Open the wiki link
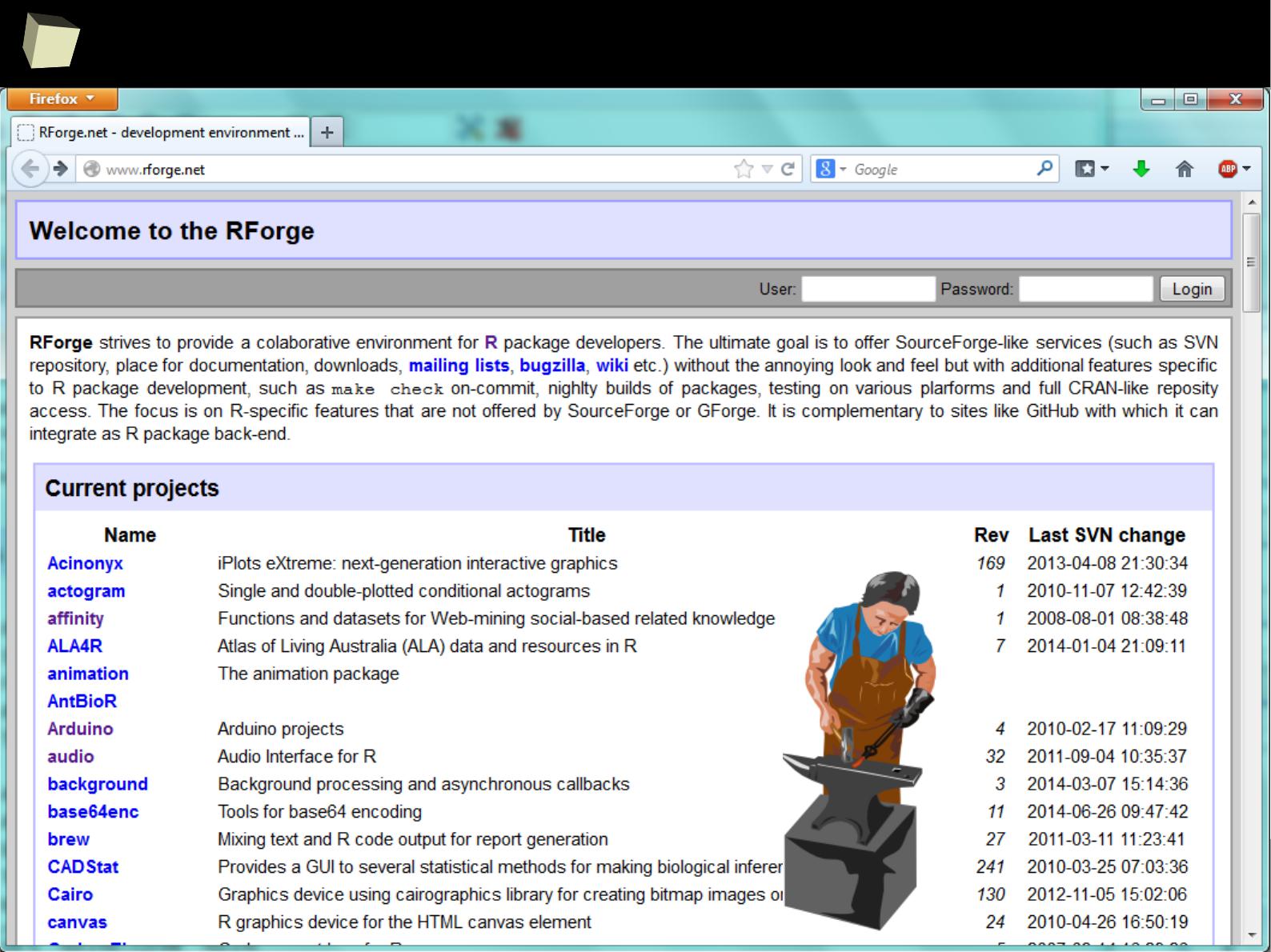This screenshot has height=952, width=1271. point(612,366)
